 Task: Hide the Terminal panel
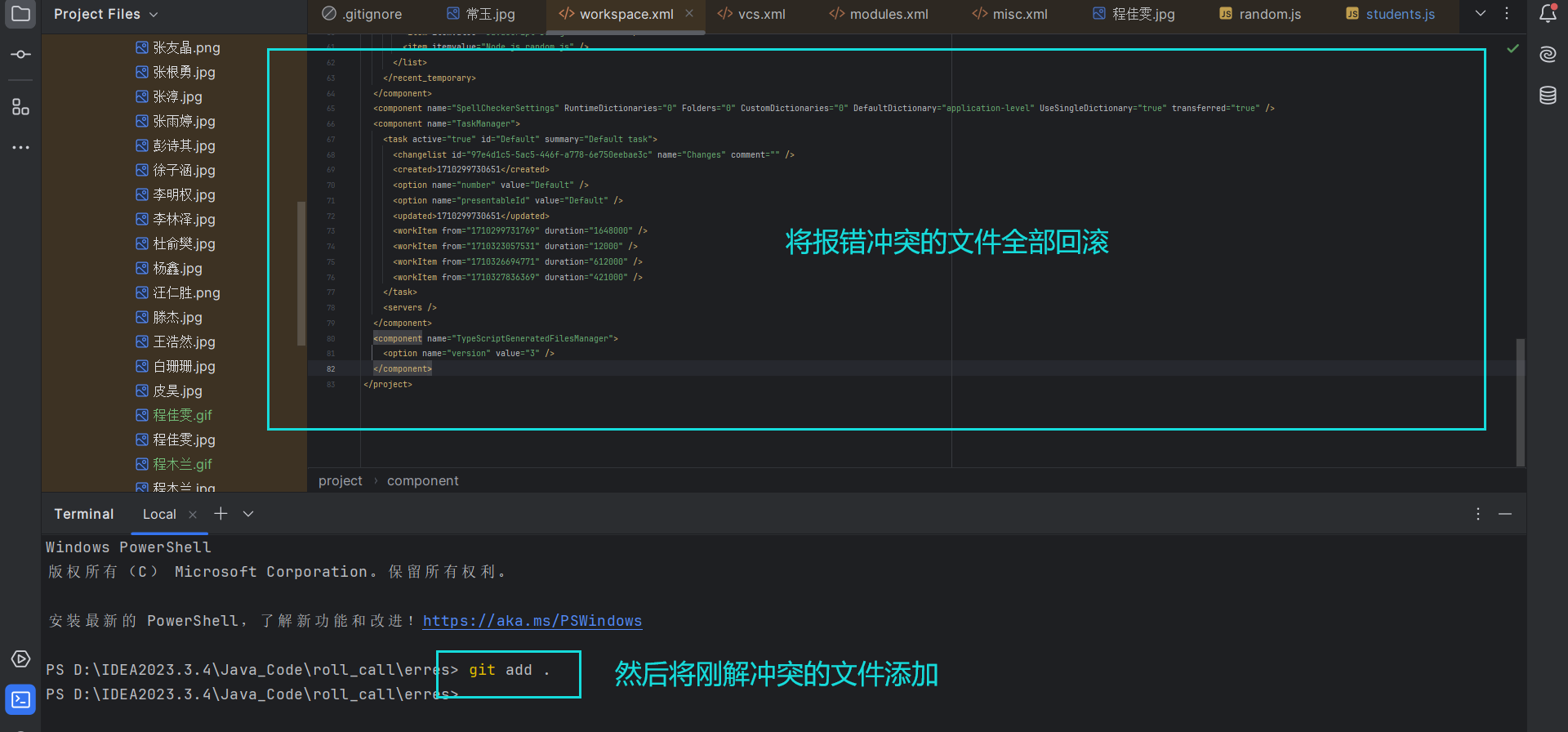pos(1505,514)
